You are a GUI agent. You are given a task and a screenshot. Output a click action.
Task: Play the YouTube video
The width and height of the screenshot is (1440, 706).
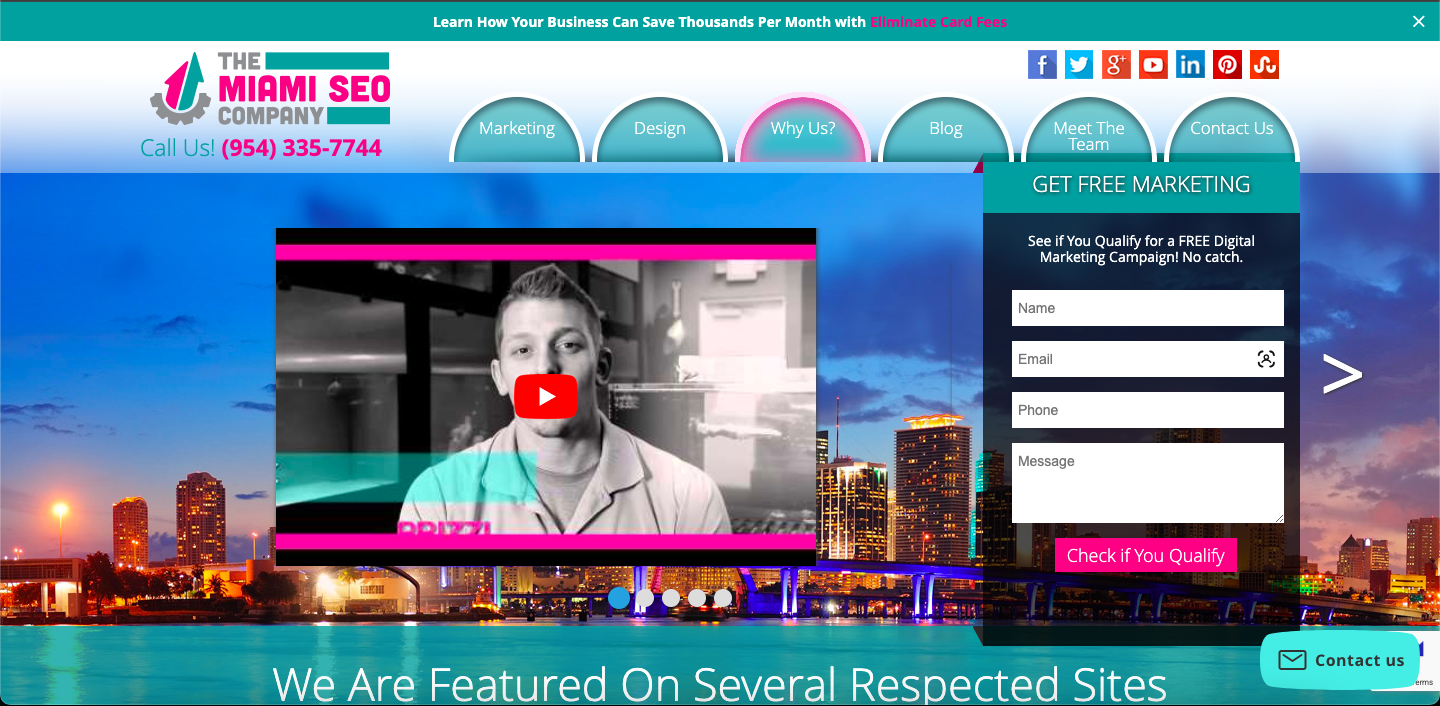[x=546, y=397]
